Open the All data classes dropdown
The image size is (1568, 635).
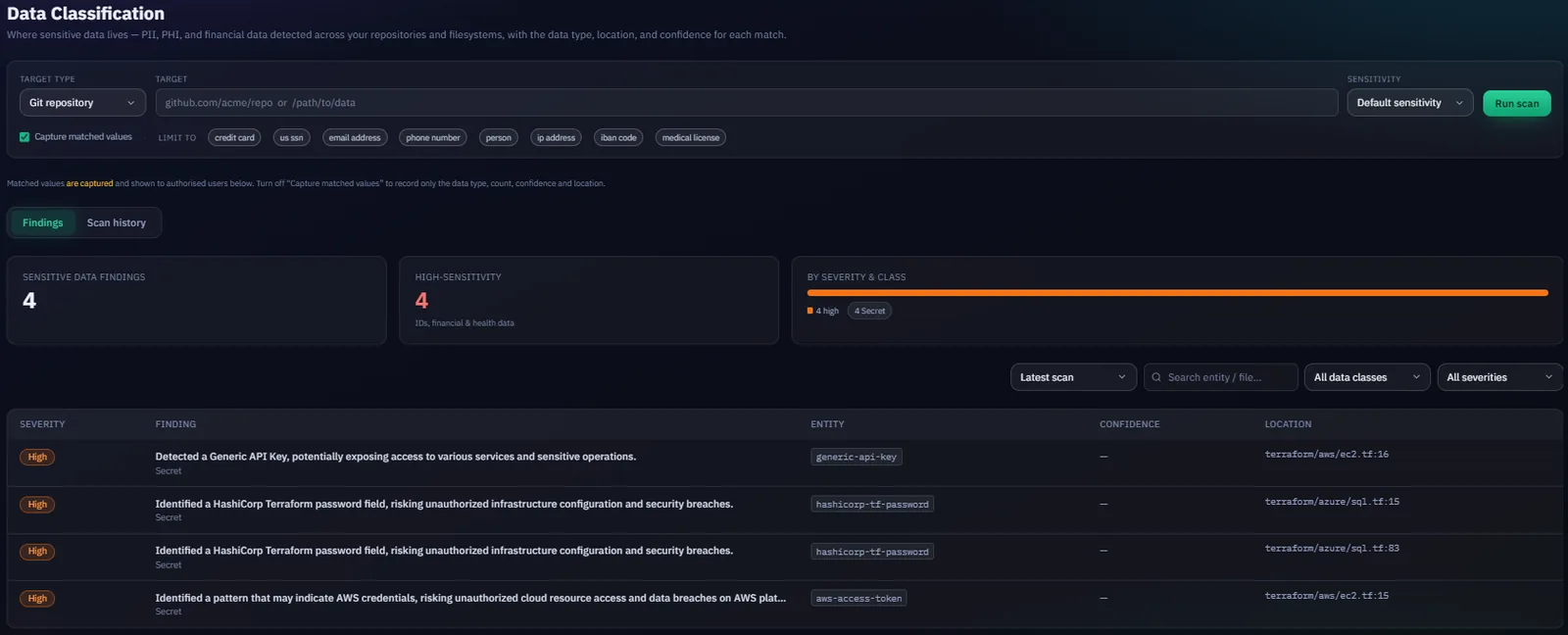tap(1367, 377)
